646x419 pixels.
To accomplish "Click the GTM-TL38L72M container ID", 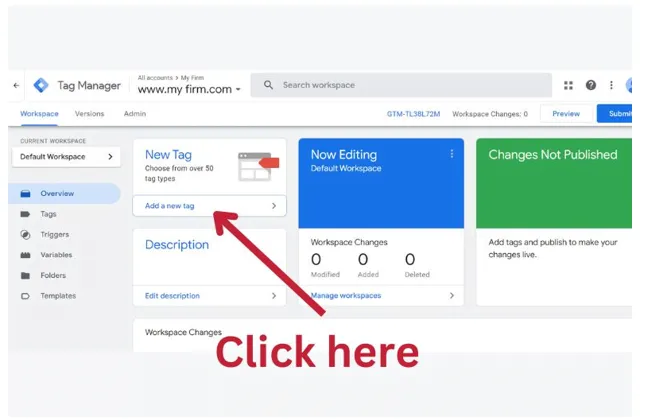I will tap(413, 114).
